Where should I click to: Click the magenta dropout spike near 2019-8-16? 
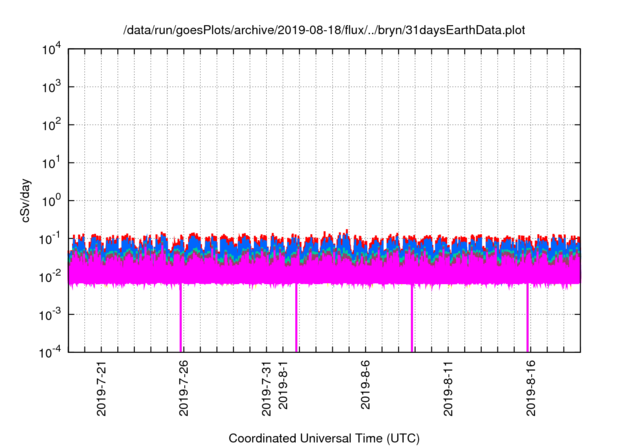(x=527, y=318)
